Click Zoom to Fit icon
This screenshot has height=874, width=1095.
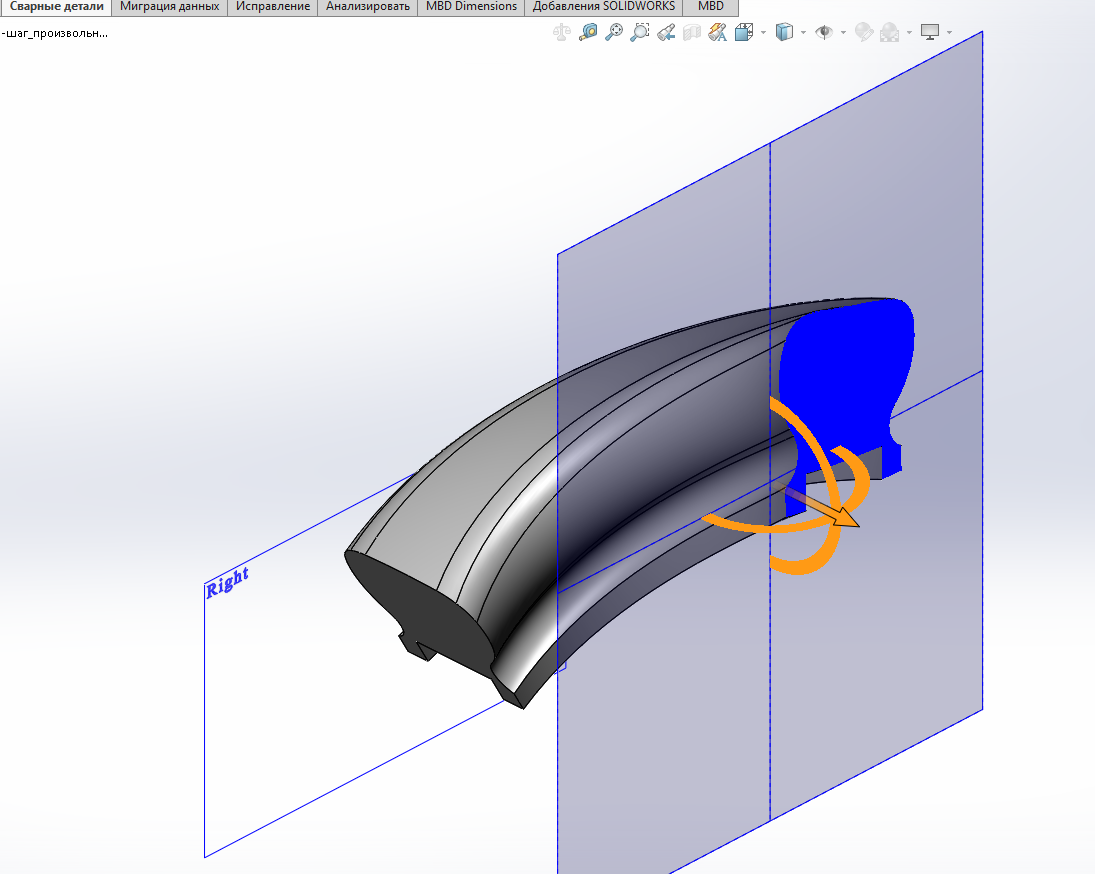[x=614, y=32]
